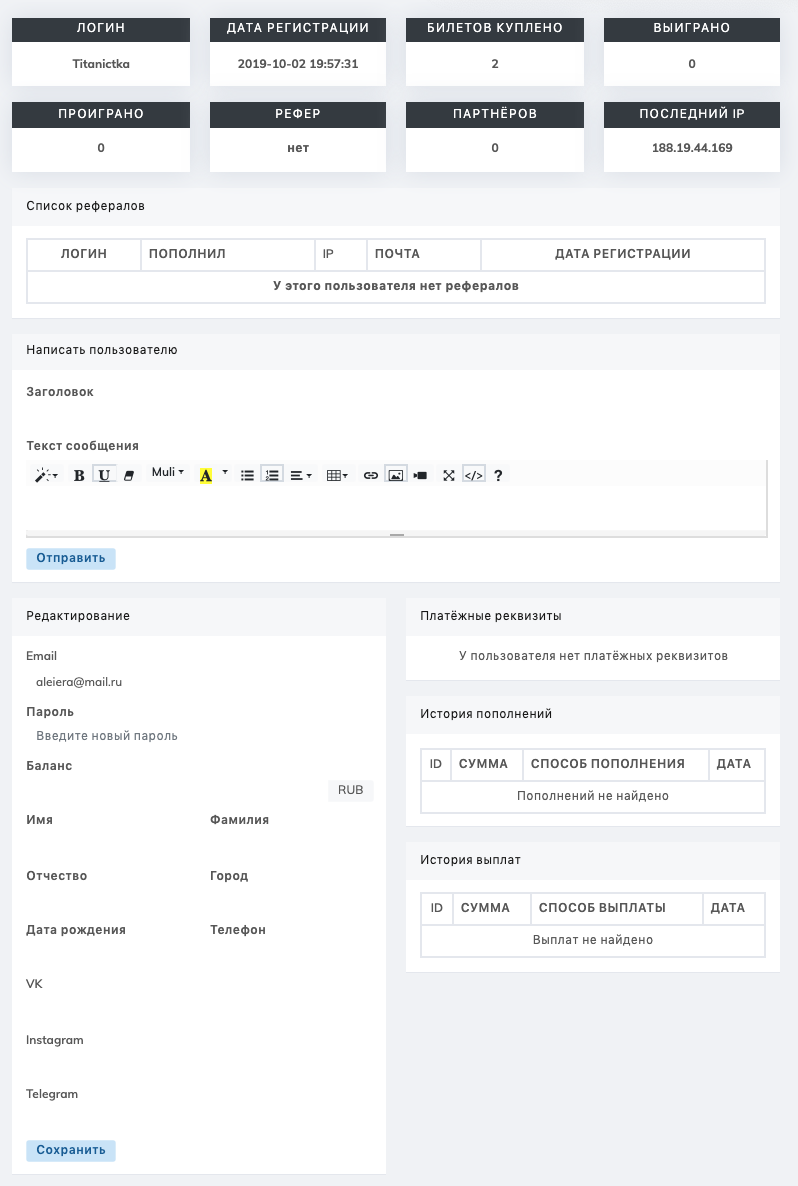Open the insert table dropdown

click(337, 475)
